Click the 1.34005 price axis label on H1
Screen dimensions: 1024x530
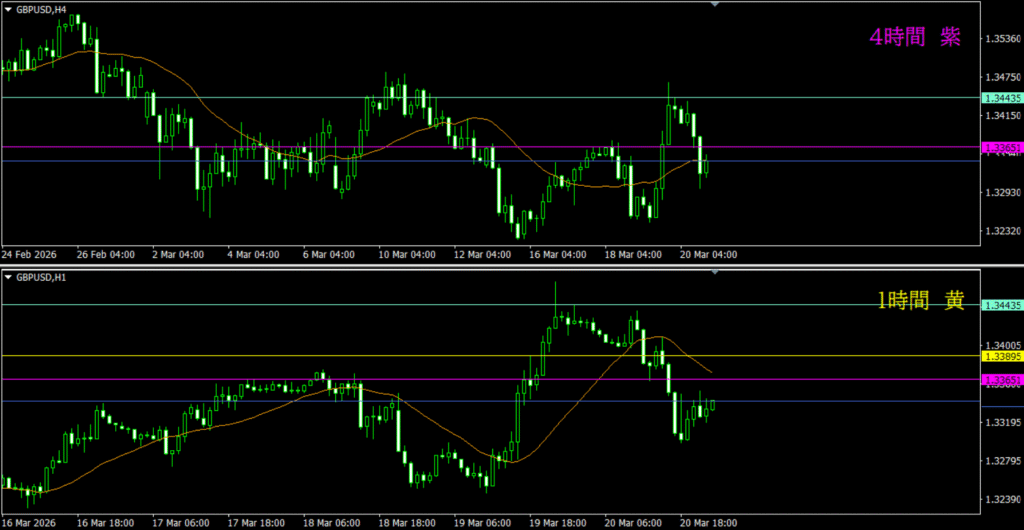(x=1002, y=345)
